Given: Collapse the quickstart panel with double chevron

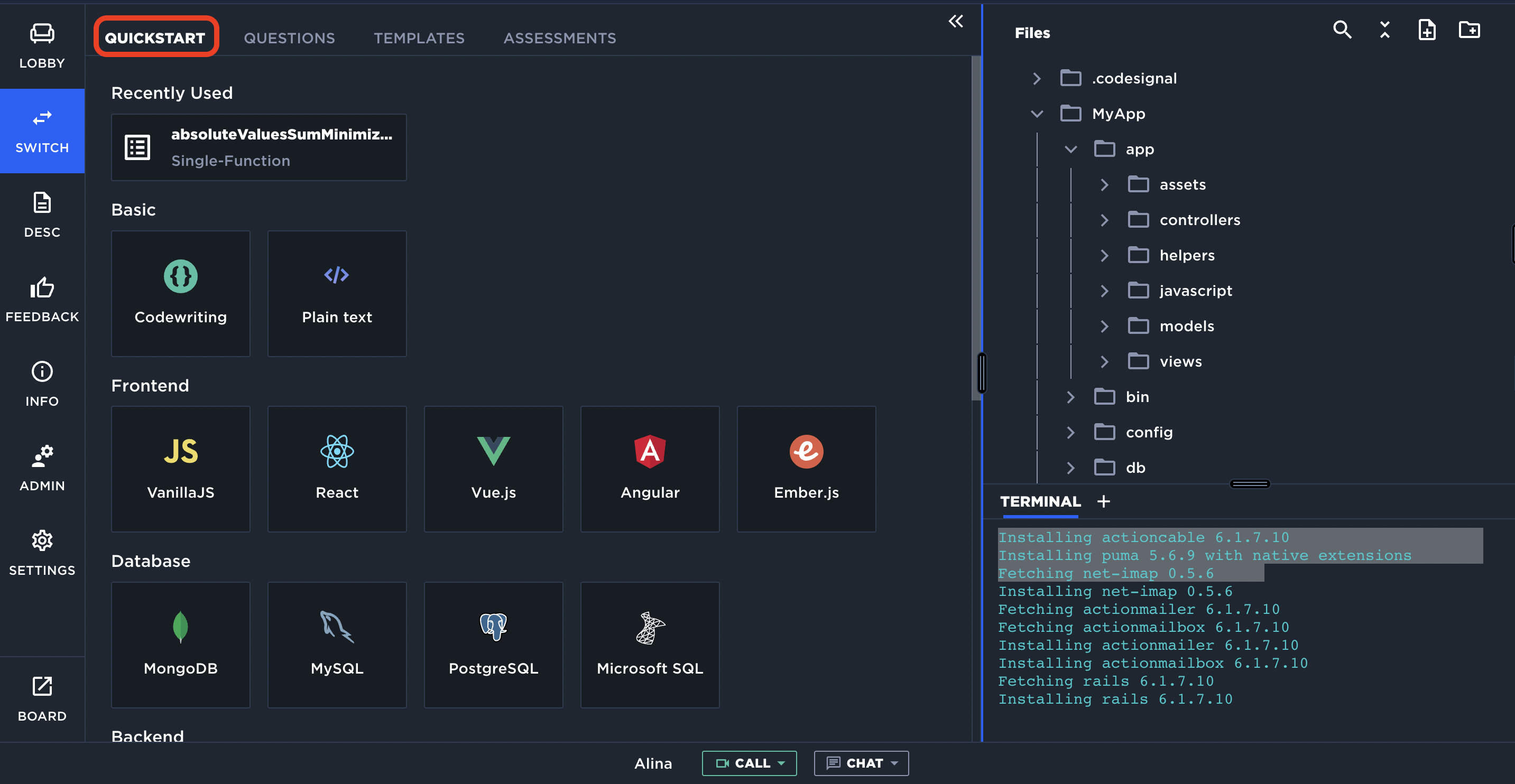Looking at the screenshot, I should pyautogui.click(x=956, y=22).
